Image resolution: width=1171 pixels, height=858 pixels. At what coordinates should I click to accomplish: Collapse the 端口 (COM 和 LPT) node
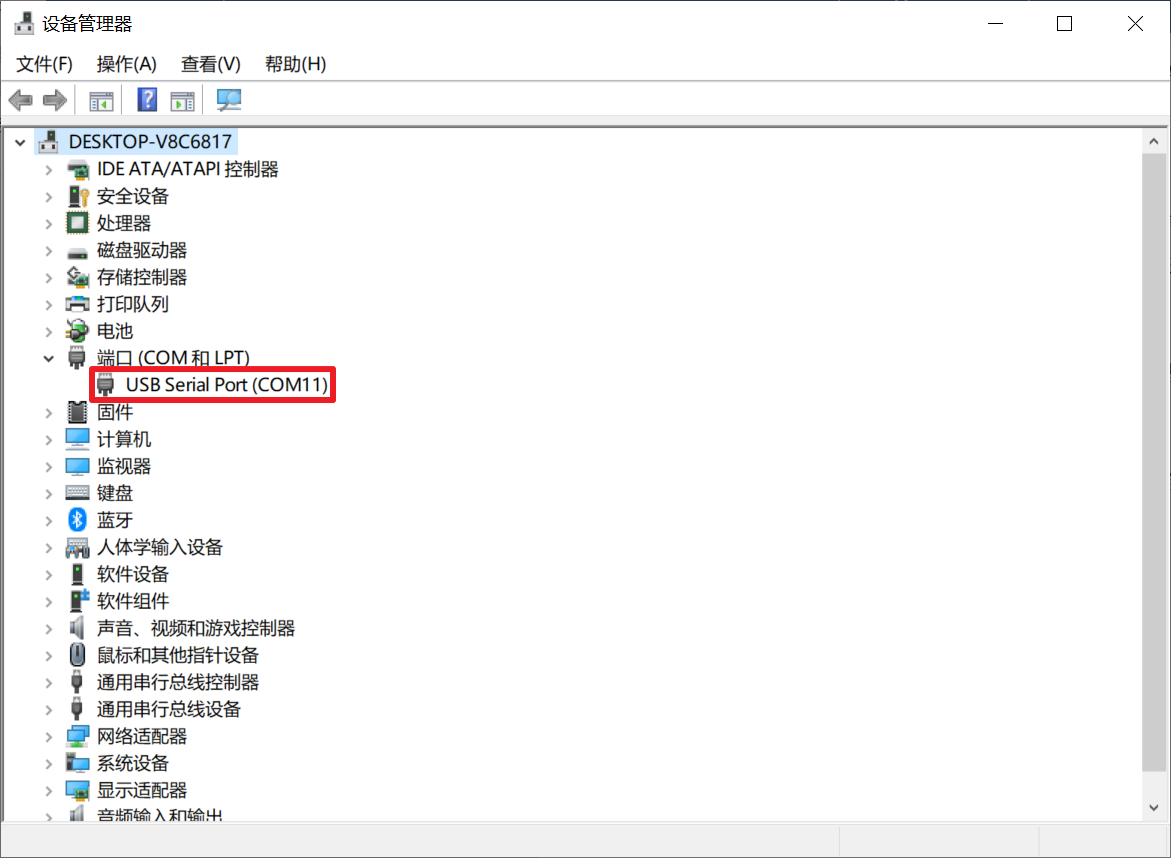[x=48, y=358]
